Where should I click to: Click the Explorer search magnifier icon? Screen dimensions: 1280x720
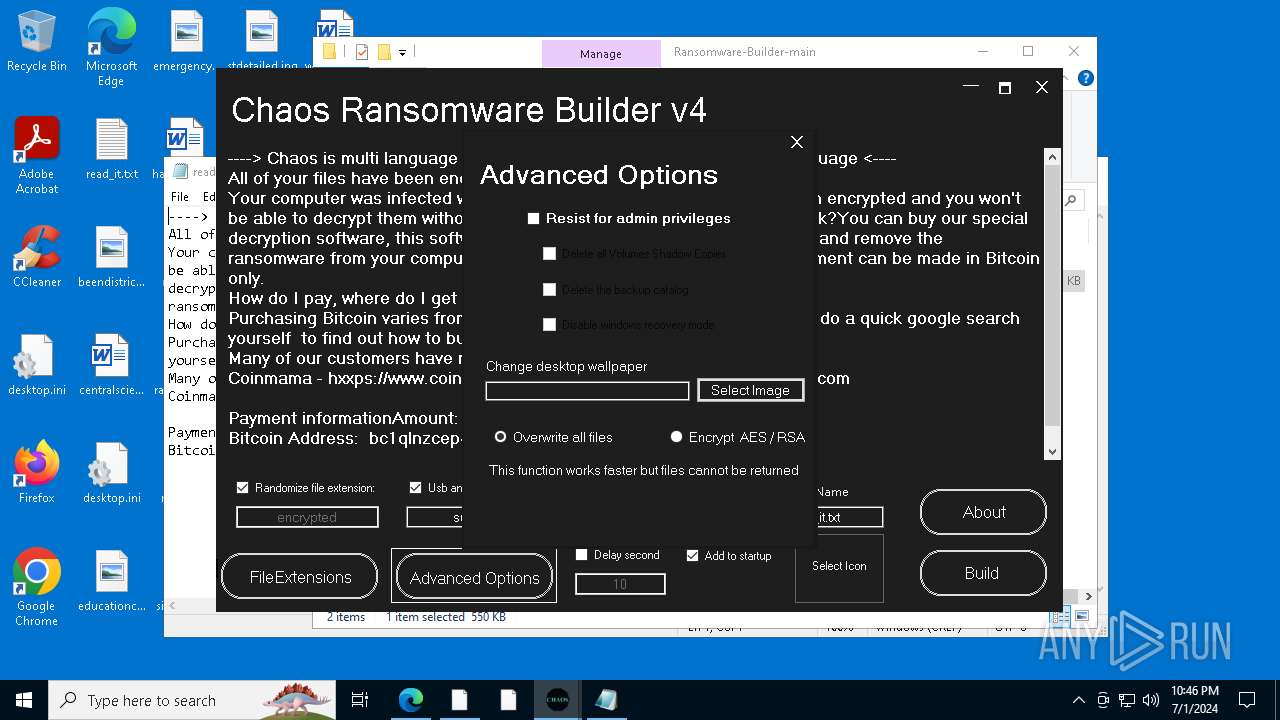coord(1070,200)
